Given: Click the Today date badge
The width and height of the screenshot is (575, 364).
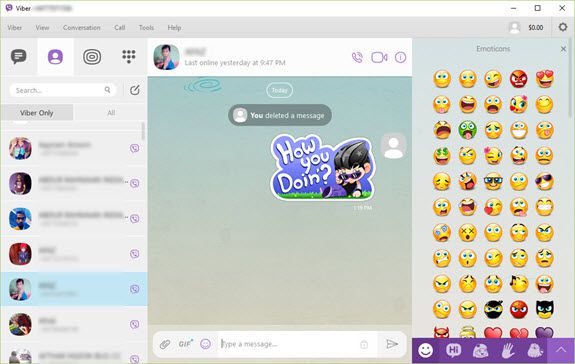Looking at the screenshot, I should (279, 90).
